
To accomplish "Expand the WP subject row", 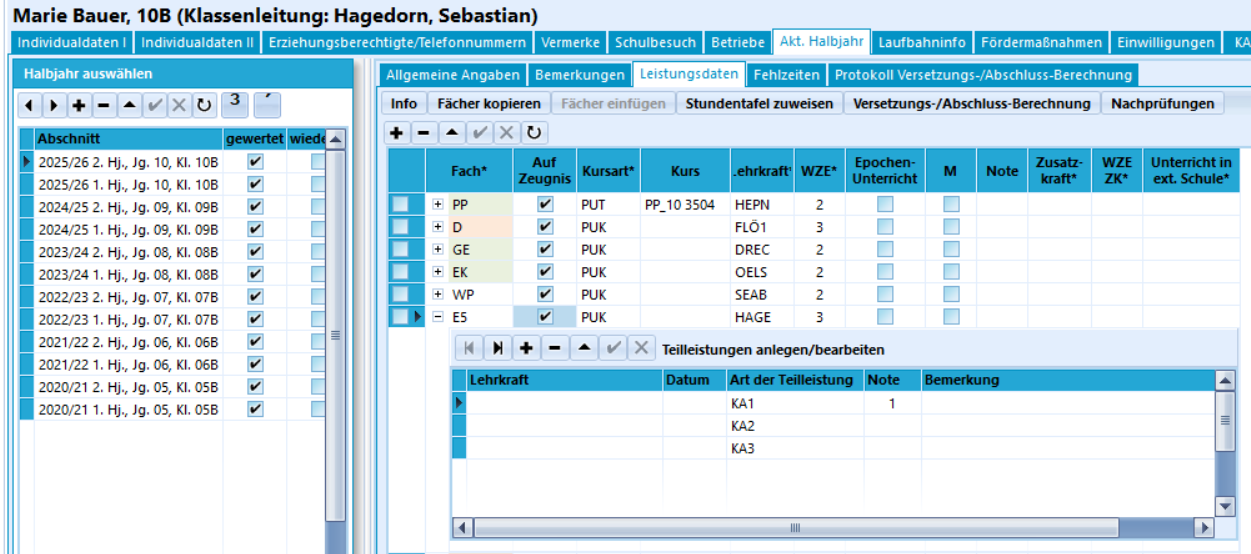I will (x=438, y=294).
